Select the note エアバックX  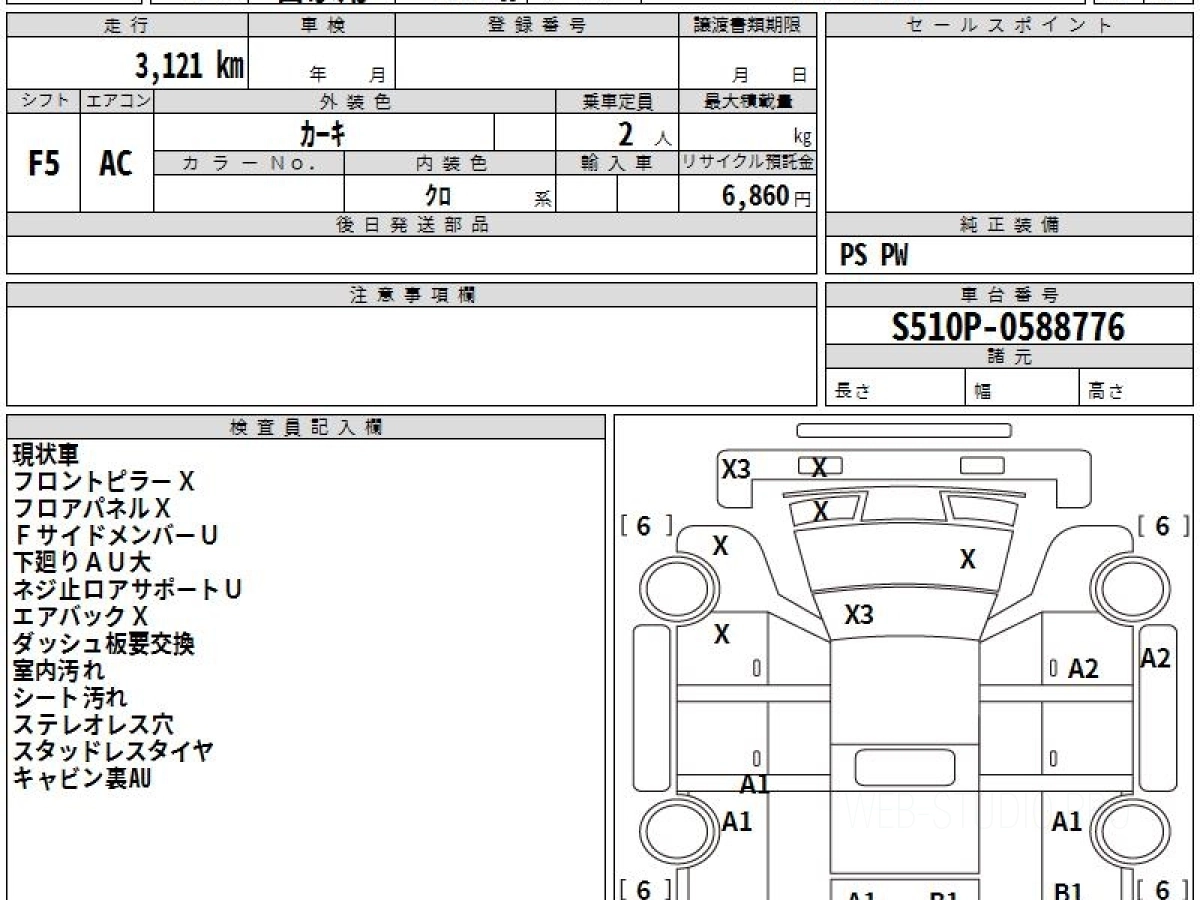point(80,617)
